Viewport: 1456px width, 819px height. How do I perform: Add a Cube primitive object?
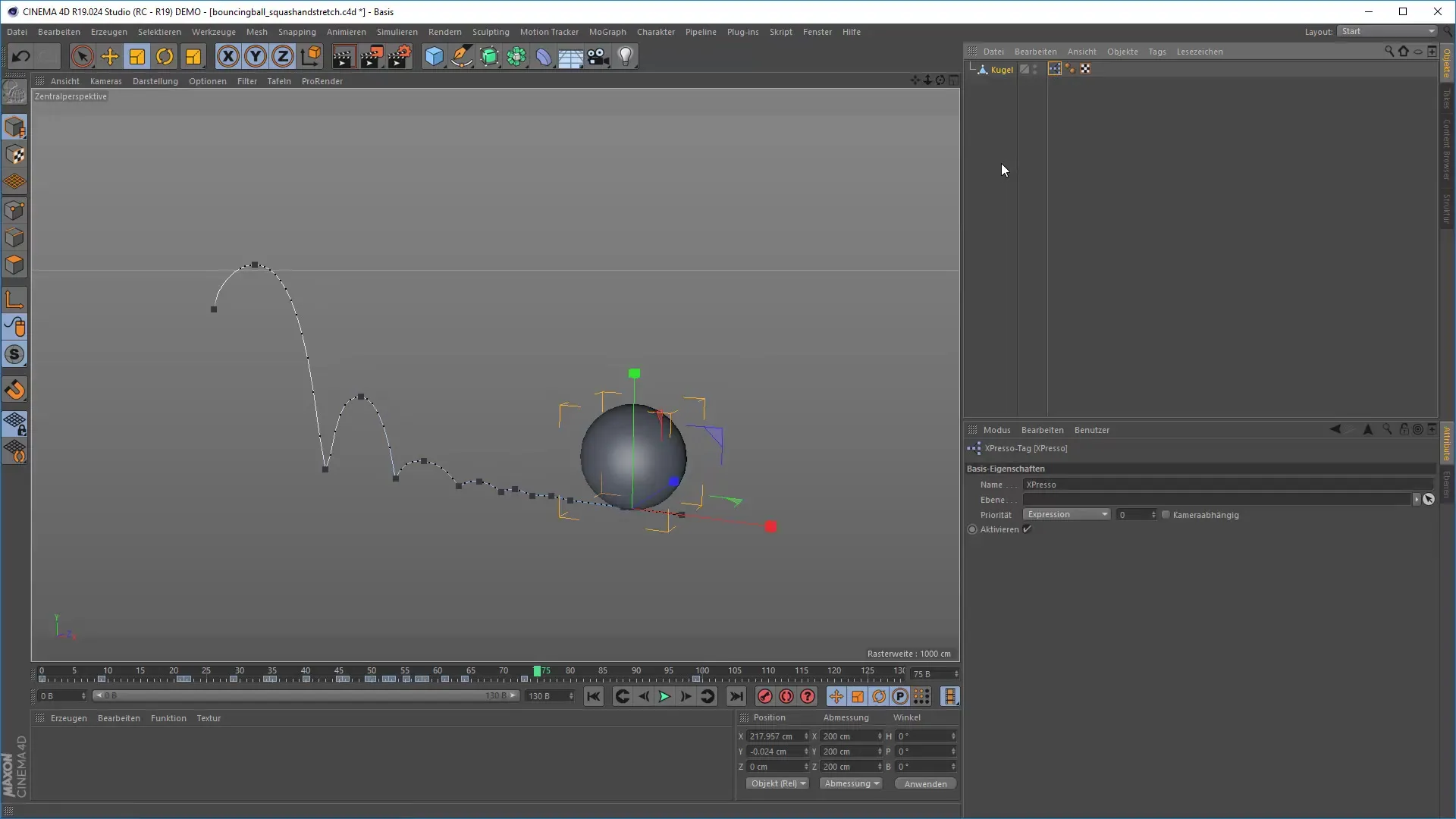[x=434, y=56]
